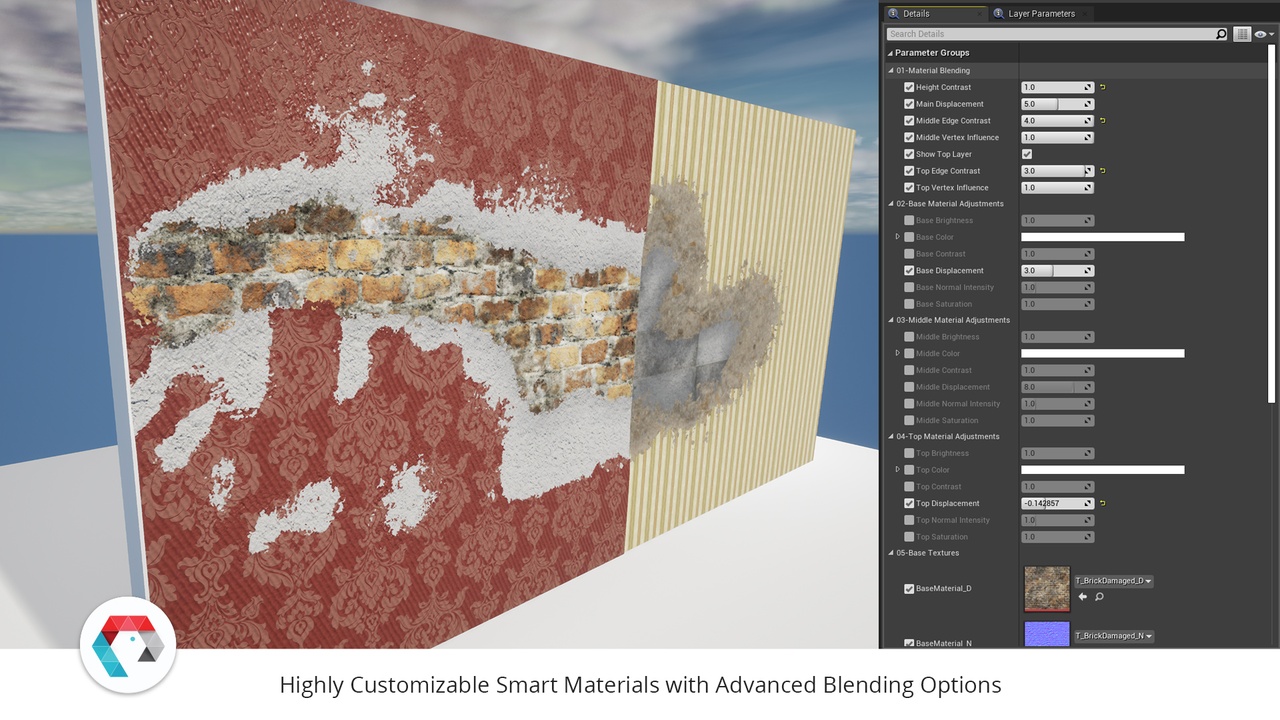Open the T_BrickDamaged_D texture dropdown
This screenshot has height=720, width=1280.
(1114, 581)
